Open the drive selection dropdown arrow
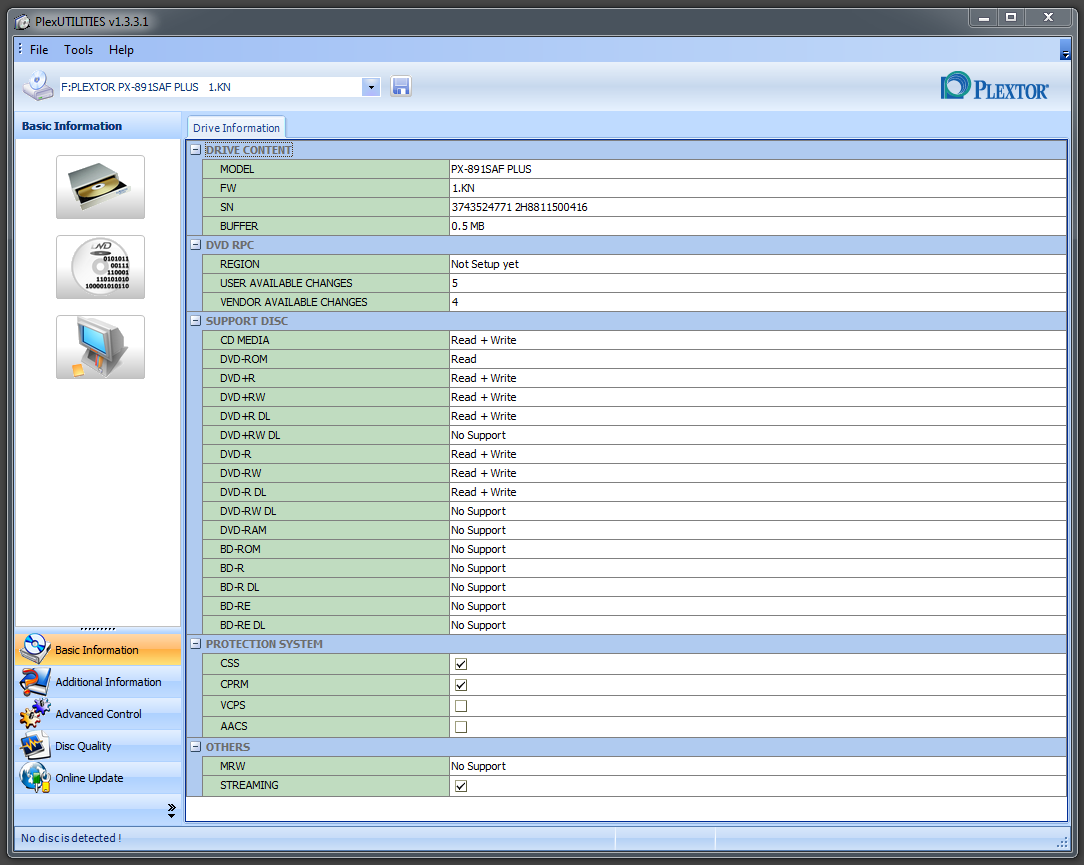Viewport: 1084px width, 865px height. click(371, 87)
